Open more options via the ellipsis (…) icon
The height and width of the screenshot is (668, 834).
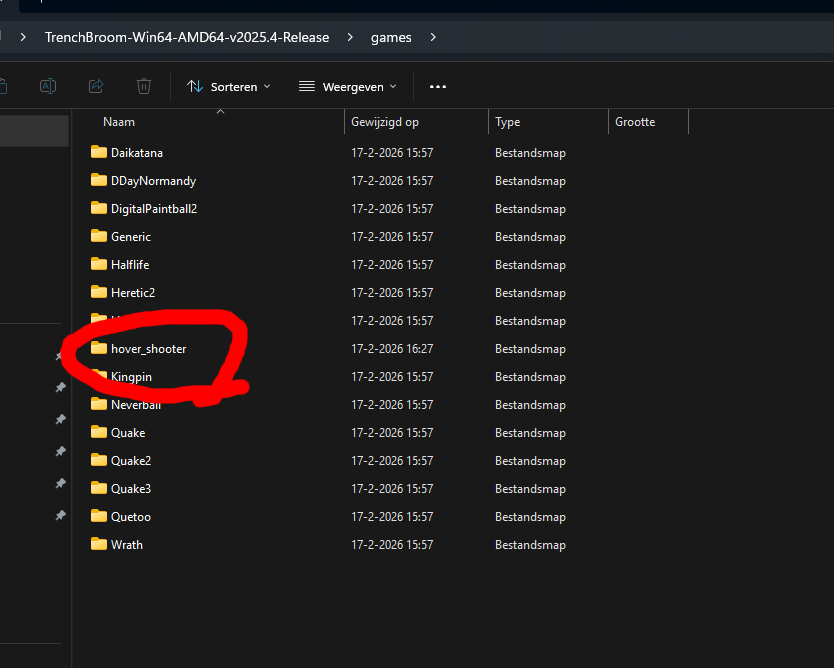(437, 87)
